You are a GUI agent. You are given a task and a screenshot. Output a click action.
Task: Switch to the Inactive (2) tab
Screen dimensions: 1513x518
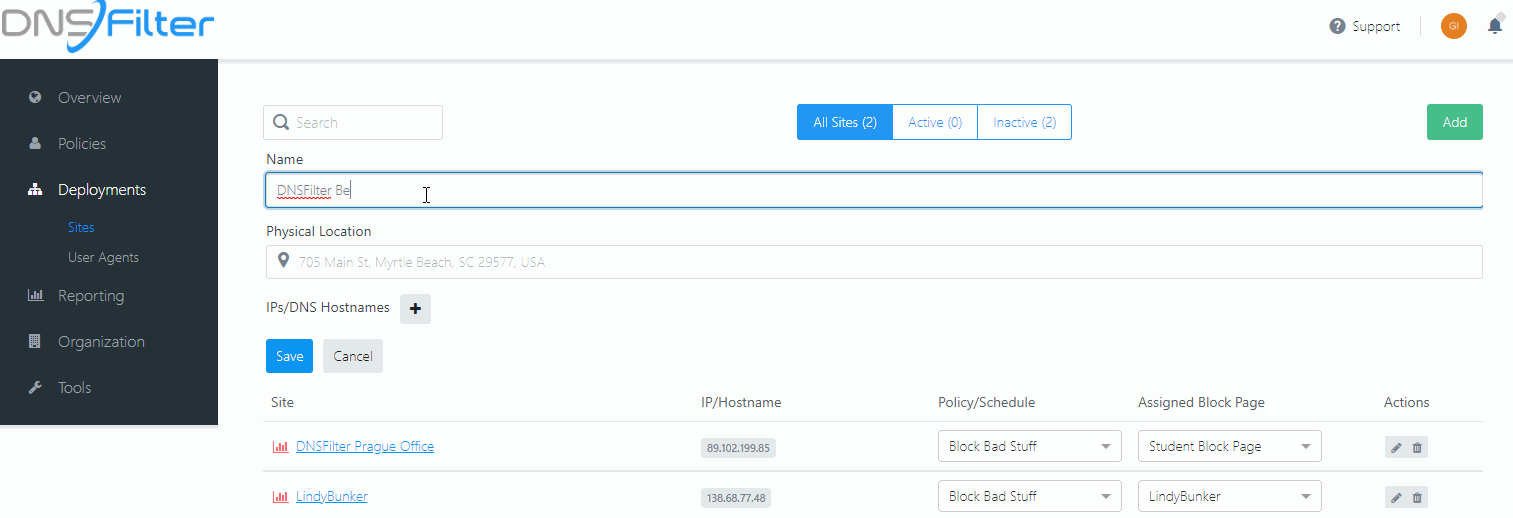[x=1024, y=122]
